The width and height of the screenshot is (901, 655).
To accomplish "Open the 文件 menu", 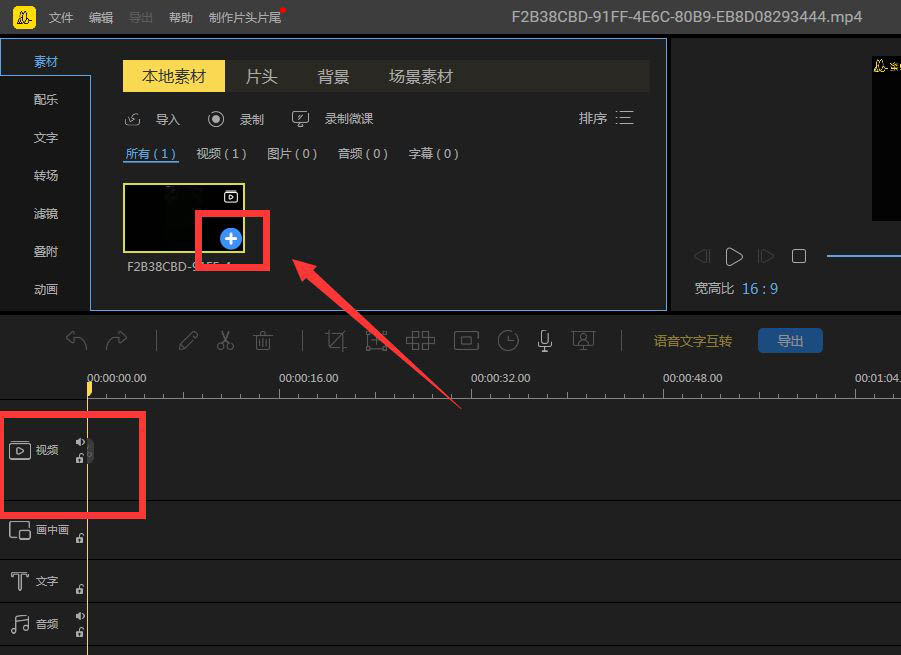I will click(x=61, y=17).
